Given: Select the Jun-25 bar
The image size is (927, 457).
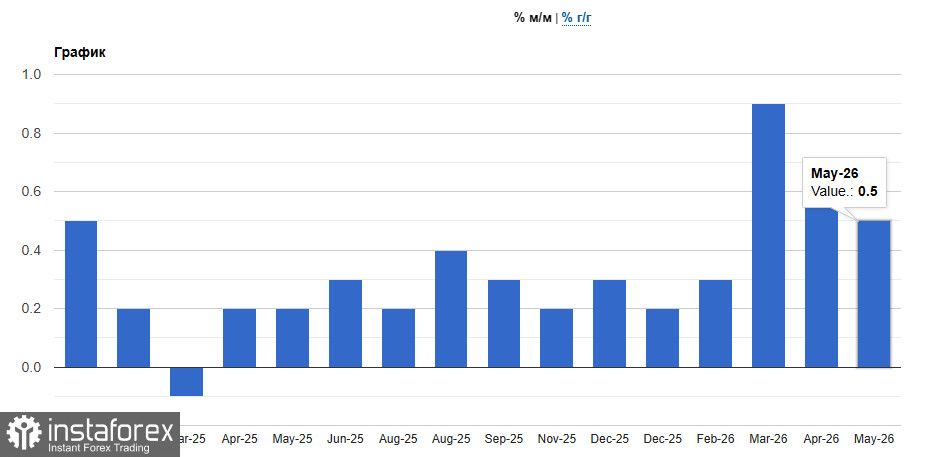Looking at the screenshot, I should (345, 323).
